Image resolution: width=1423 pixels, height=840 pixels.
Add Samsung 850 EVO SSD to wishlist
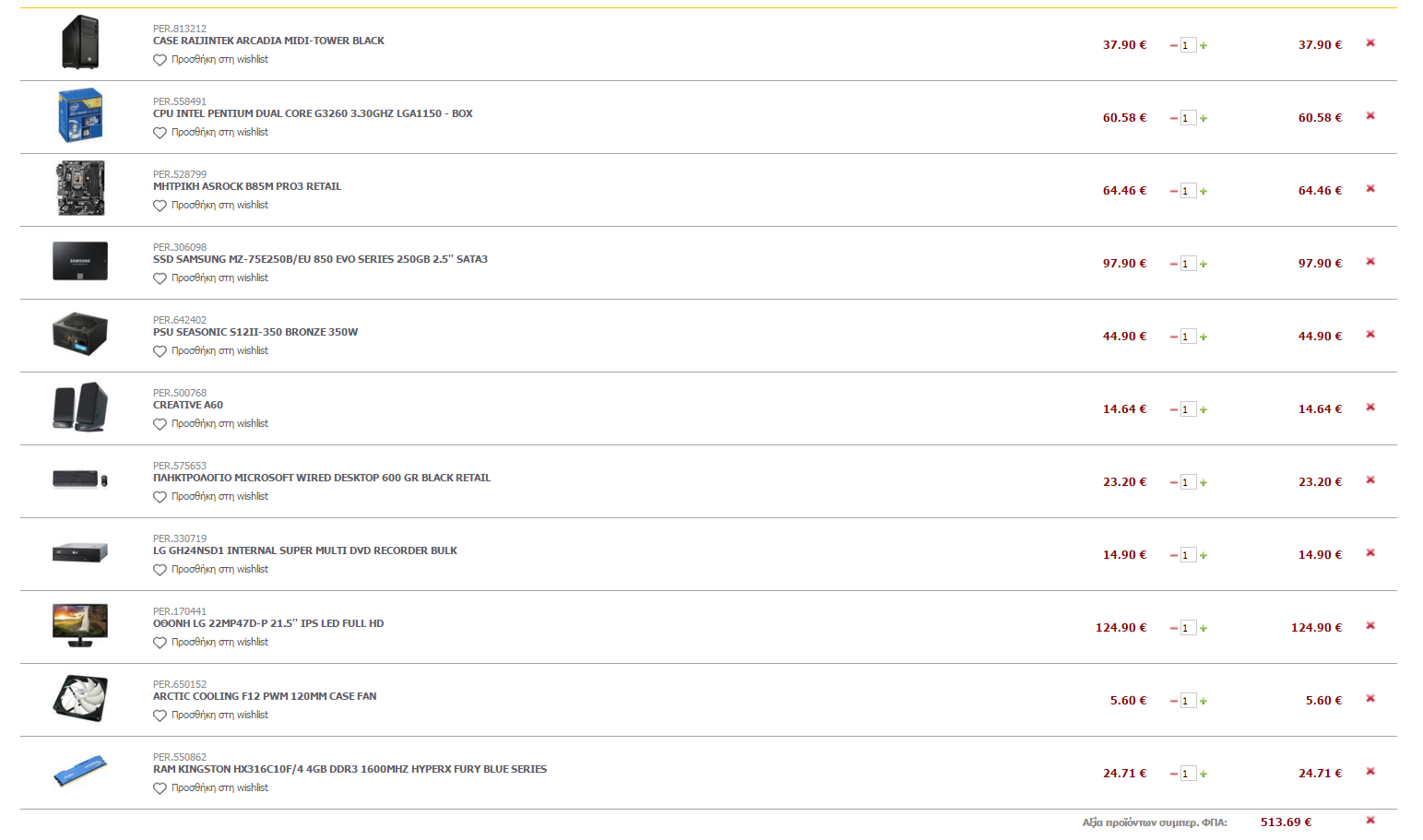(x=210, y=278)
